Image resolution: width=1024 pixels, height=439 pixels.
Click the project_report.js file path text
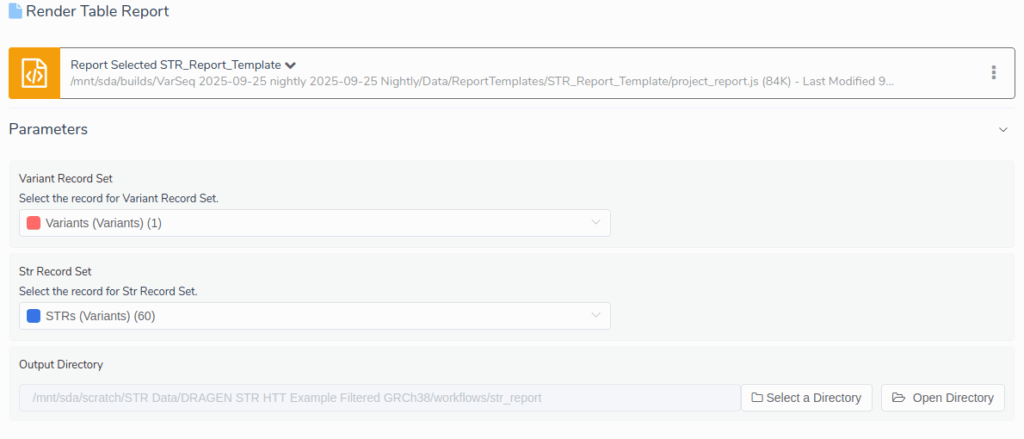pyautogui.click(x=480, y=82)
